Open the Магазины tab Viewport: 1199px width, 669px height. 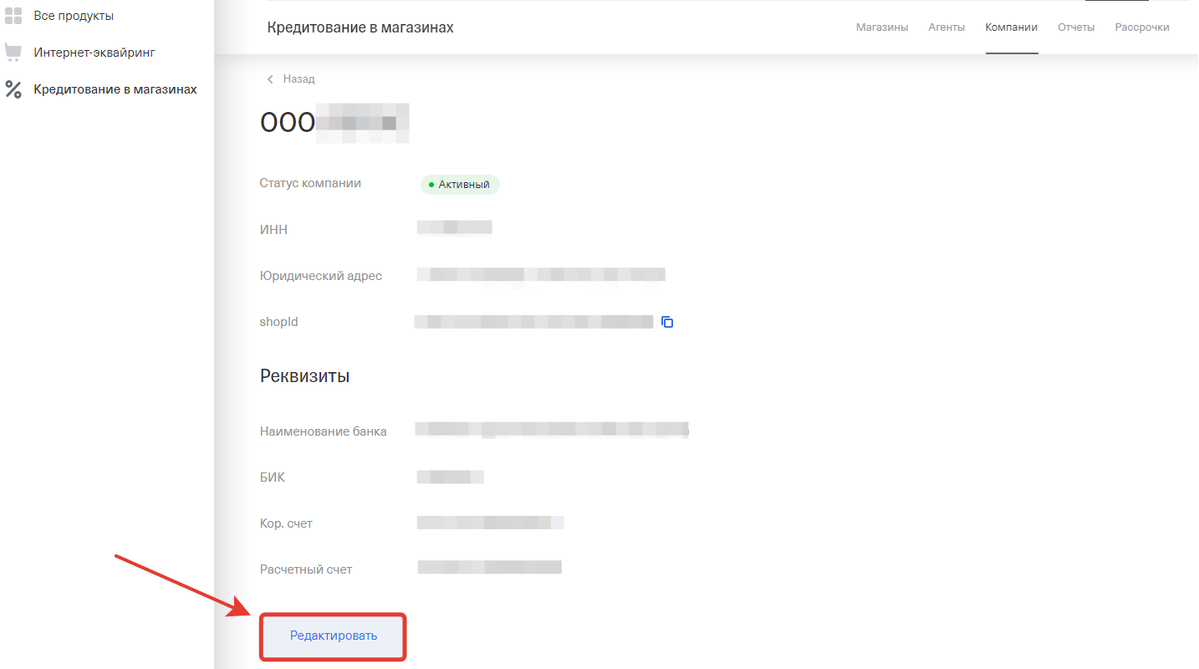881,27
